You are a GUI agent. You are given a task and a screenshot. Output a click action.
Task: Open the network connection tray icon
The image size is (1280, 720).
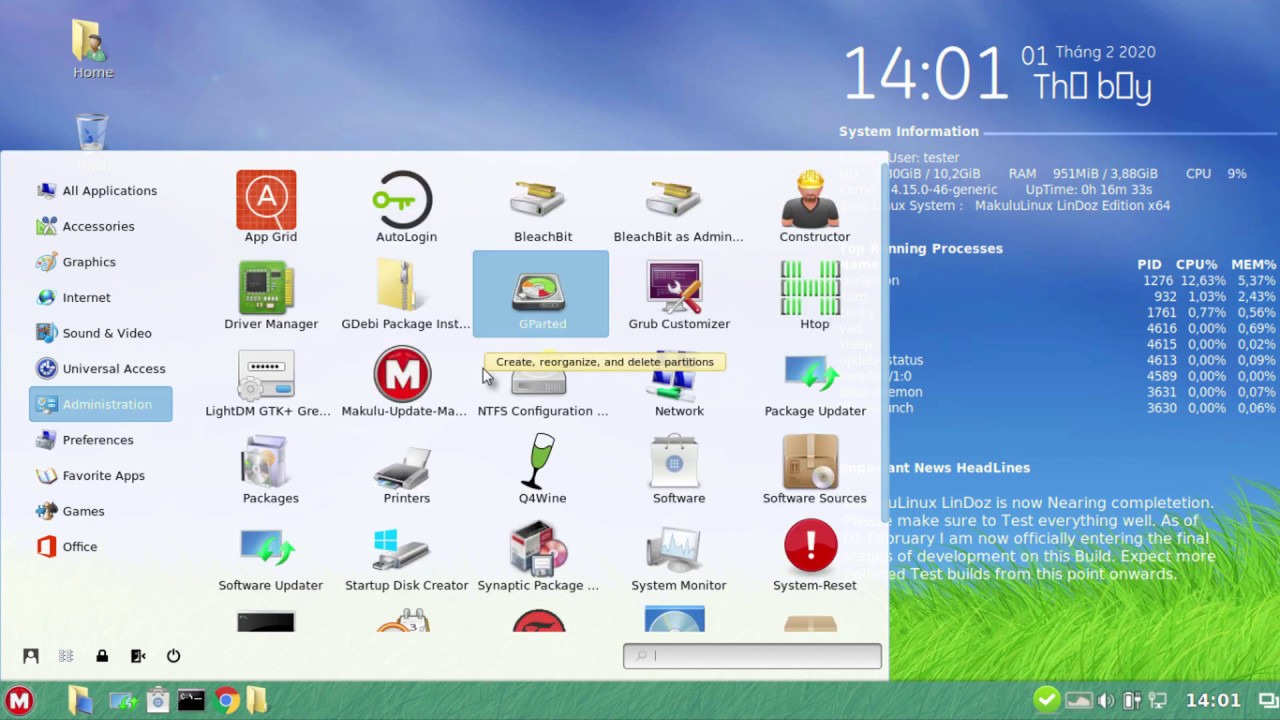1158,701
